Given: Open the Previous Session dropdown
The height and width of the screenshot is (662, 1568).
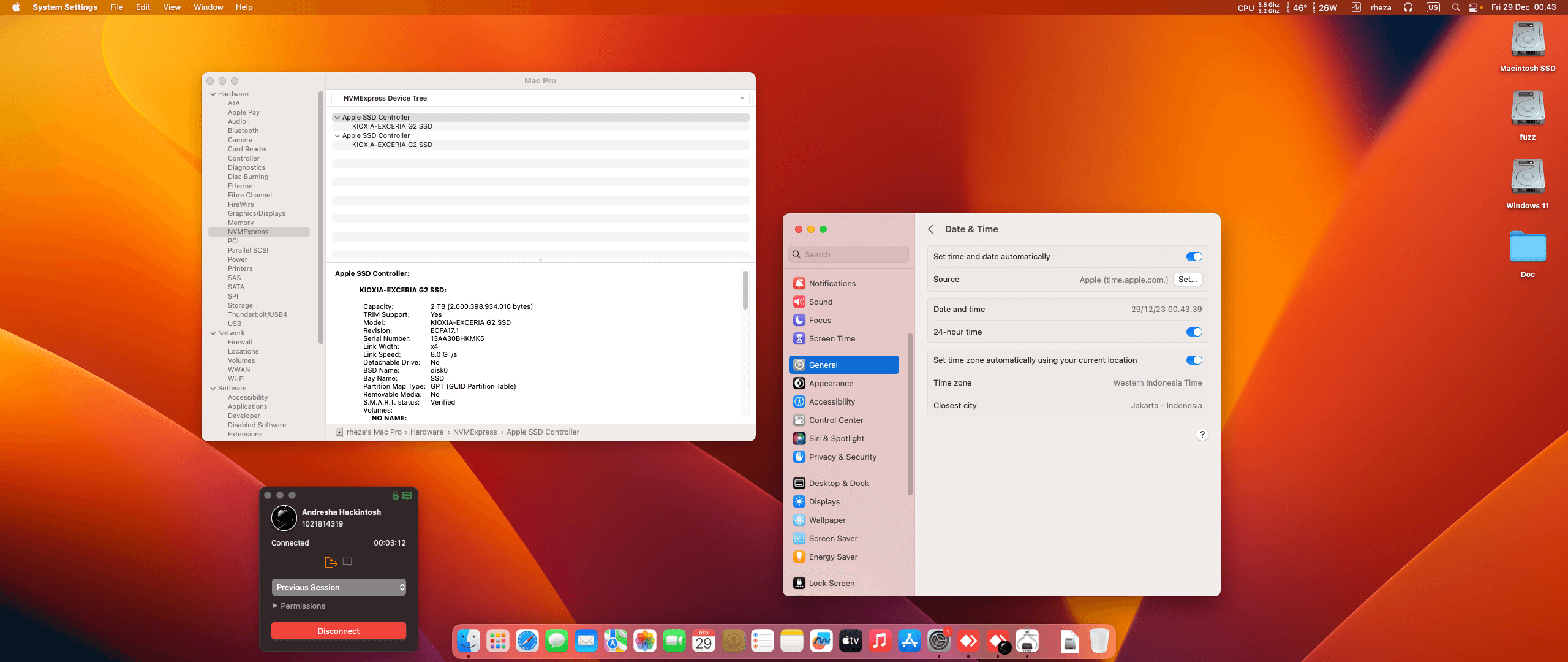Looking at the screenshot, I should coord(339,587).
